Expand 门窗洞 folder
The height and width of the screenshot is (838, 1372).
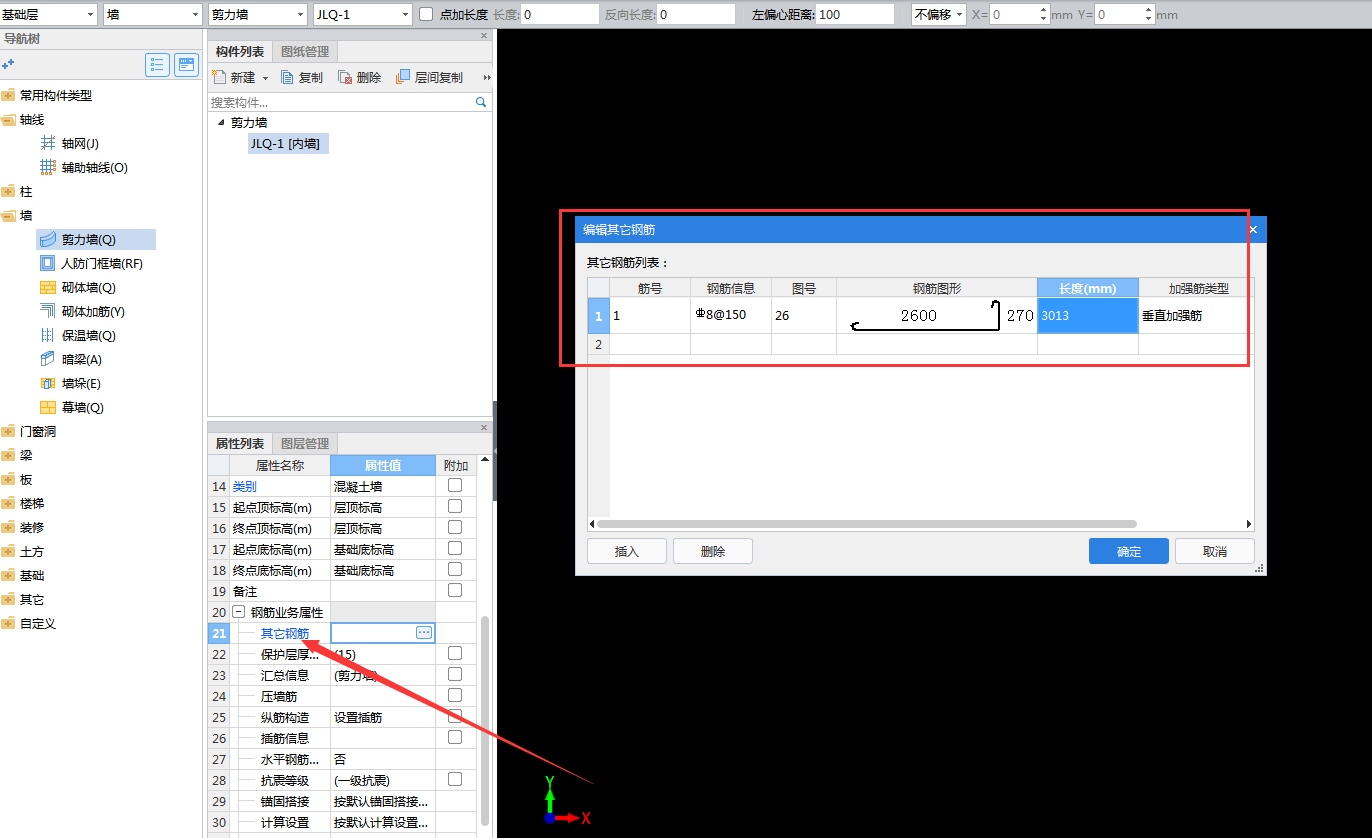[x=9, y=432]
